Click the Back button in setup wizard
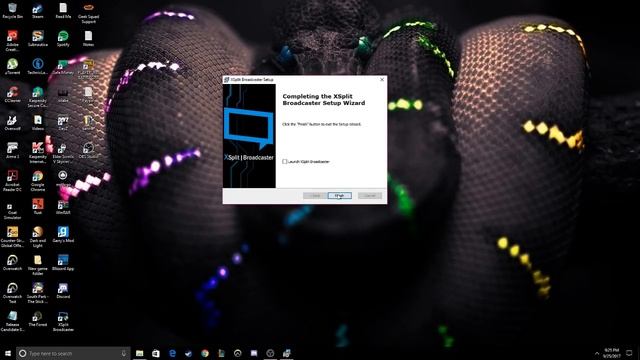This screenshot has height=360, width=640. pyautogui.click(x=315, y=196)
